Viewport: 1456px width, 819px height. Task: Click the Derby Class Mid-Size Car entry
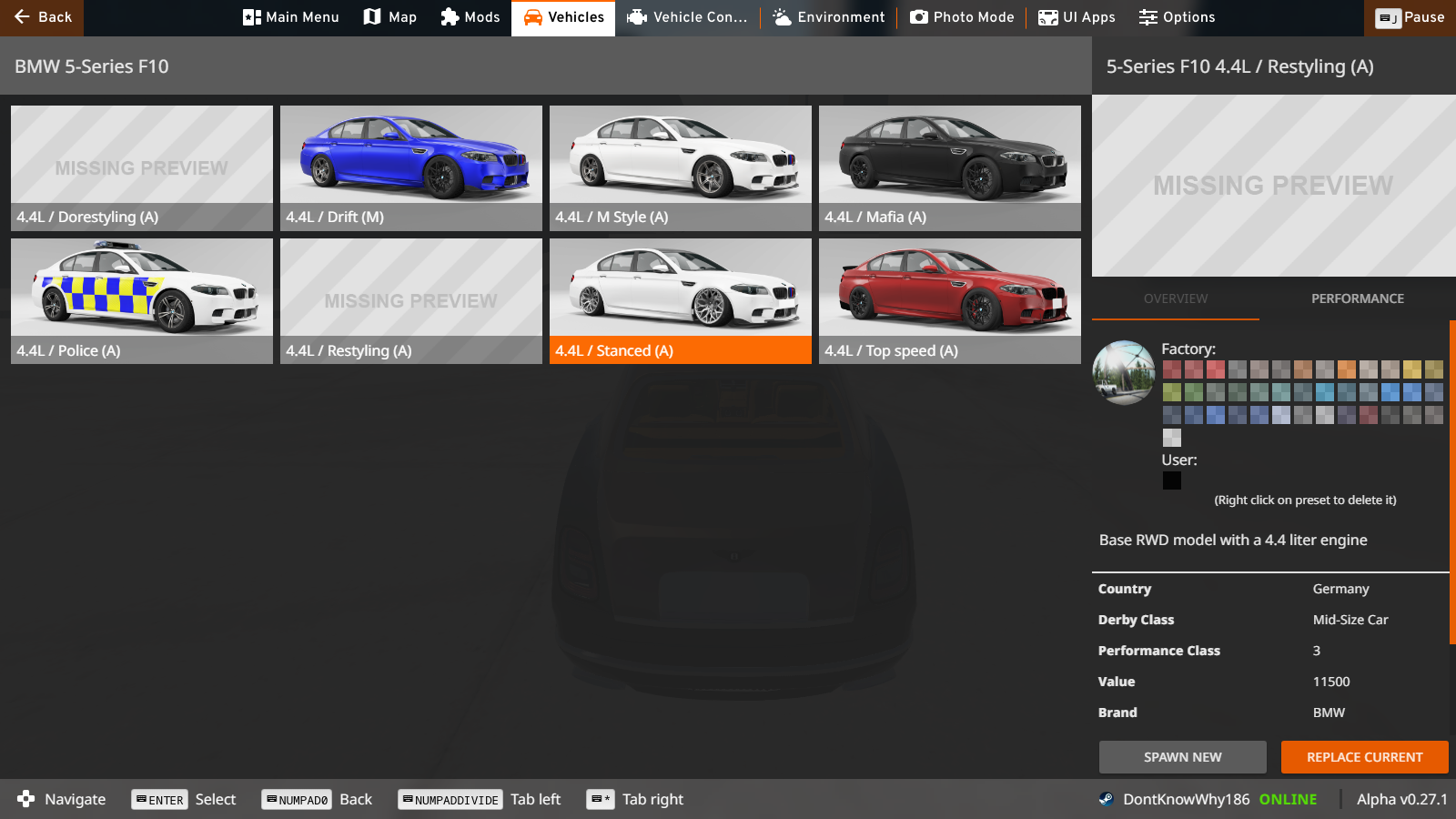(1270, 620)
